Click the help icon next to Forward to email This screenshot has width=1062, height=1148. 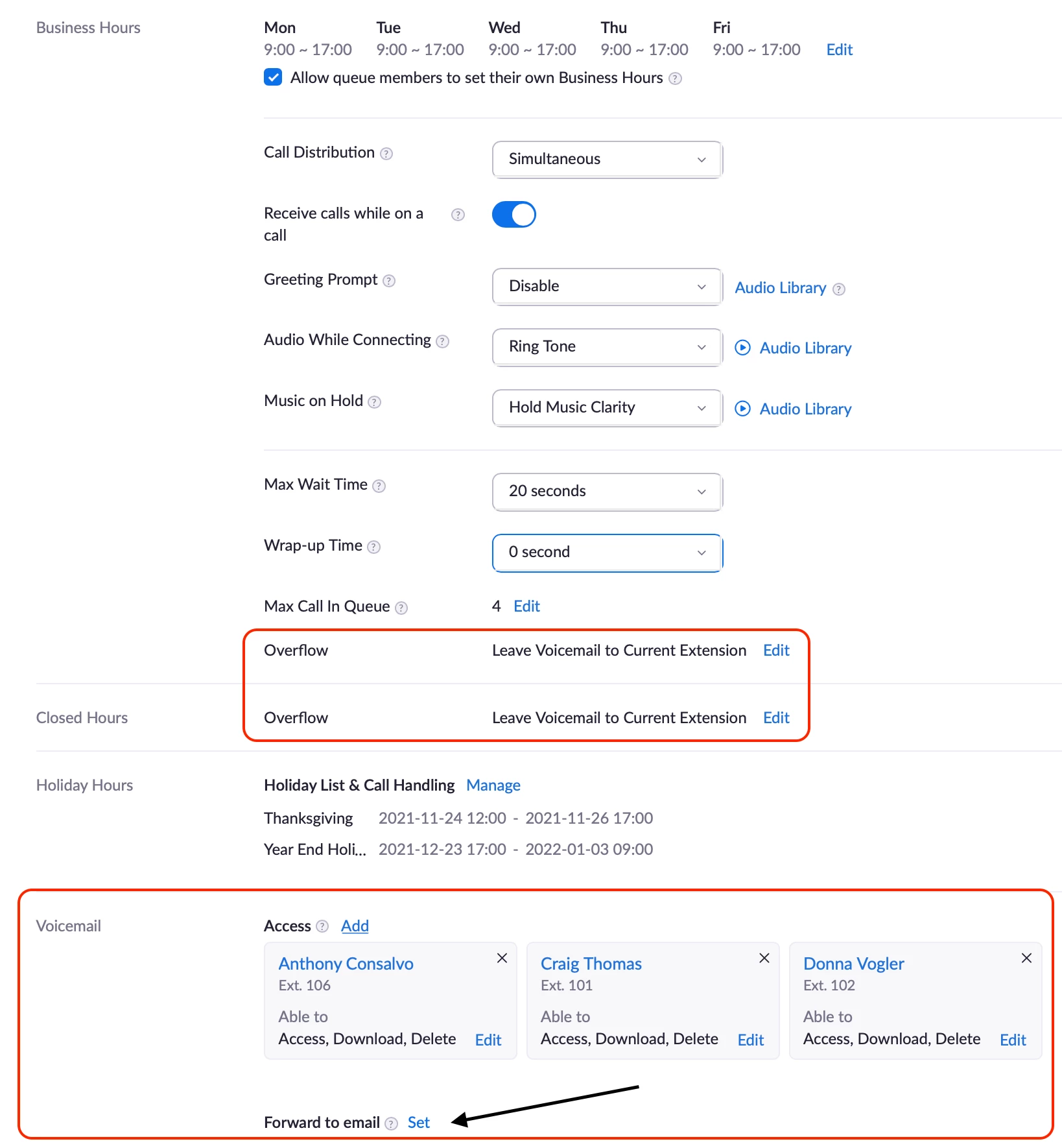[x=391, y=1123]
